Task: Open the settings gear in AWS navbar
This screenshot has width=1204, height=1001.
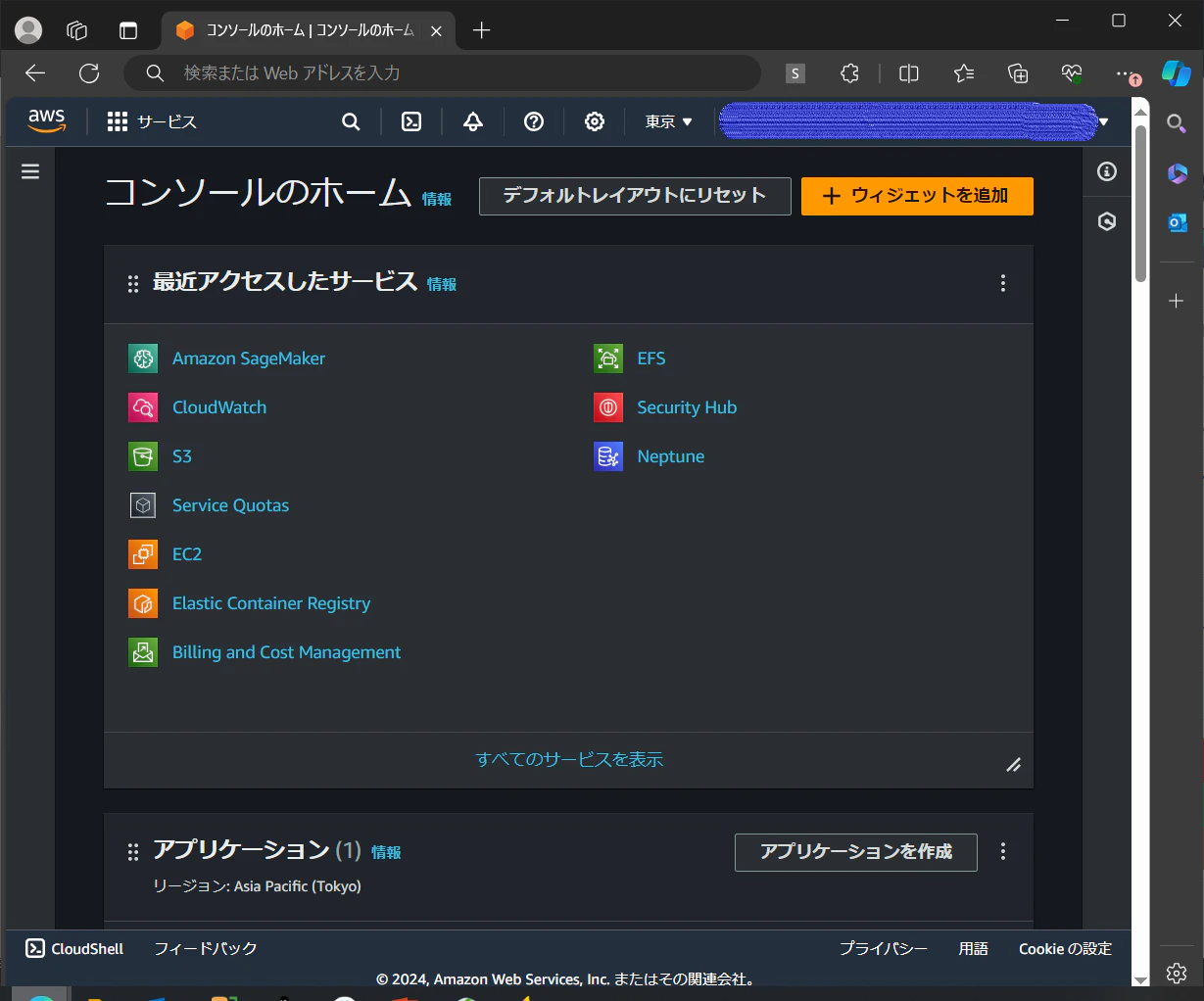Action: click(x=595, y=121)
